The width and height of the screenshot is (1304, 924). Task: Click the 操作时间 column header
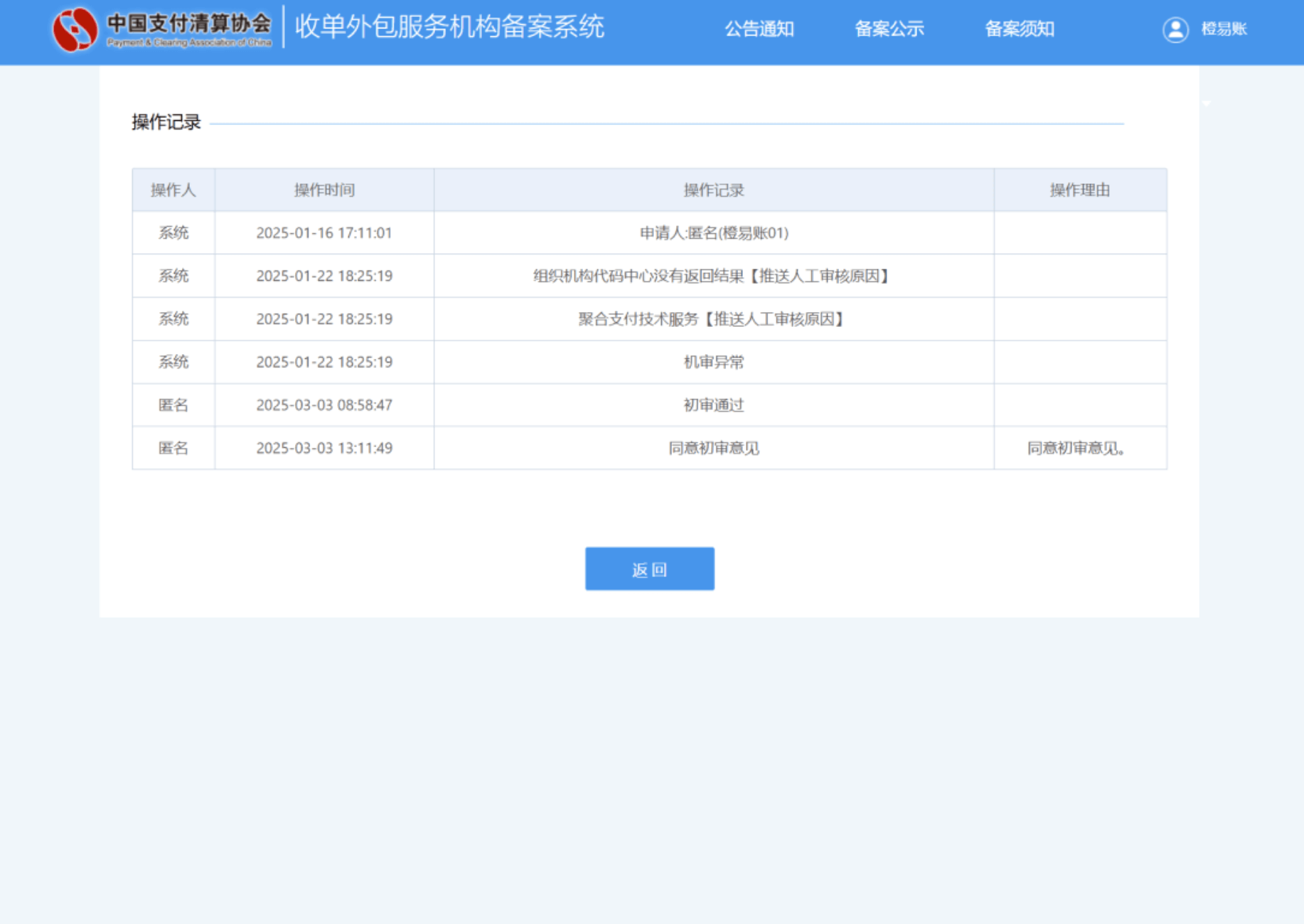(x=324, y=190)
